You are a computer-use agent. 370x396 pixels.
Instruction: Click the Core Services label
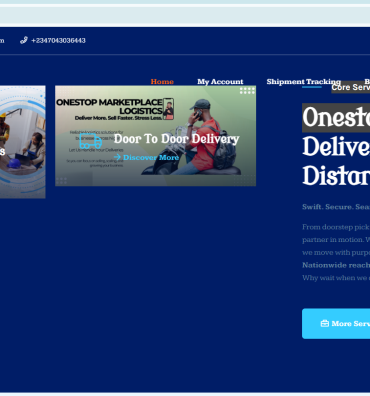[x=351, y=87]
